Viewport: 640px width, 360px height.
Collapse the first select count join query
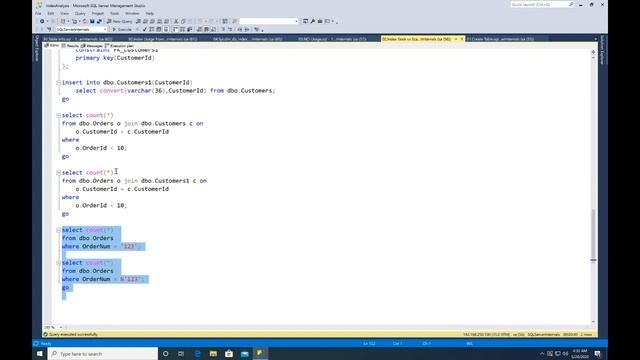(x=58, y=116)
